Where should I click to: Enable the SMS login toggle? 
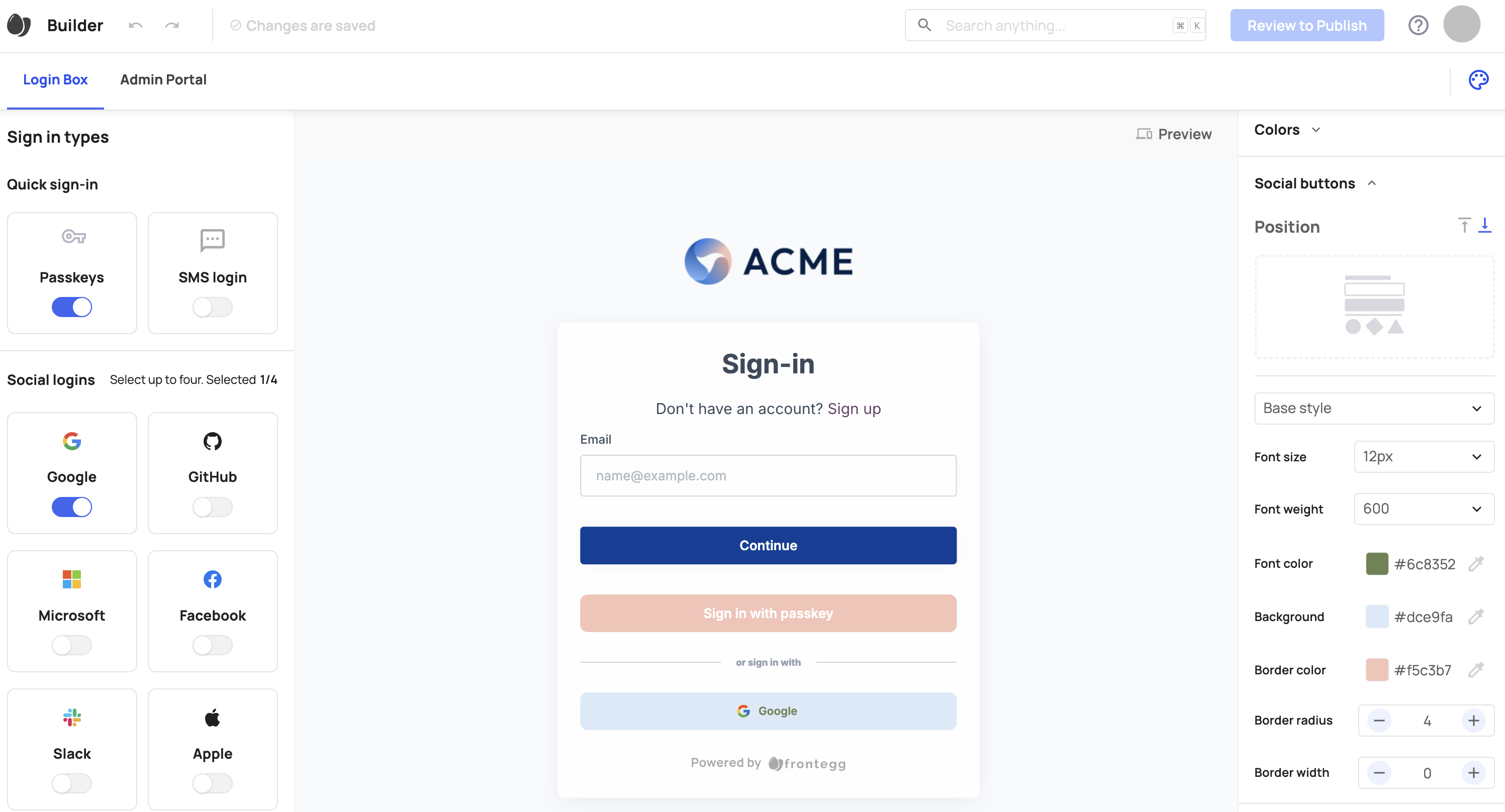(212, 308)
